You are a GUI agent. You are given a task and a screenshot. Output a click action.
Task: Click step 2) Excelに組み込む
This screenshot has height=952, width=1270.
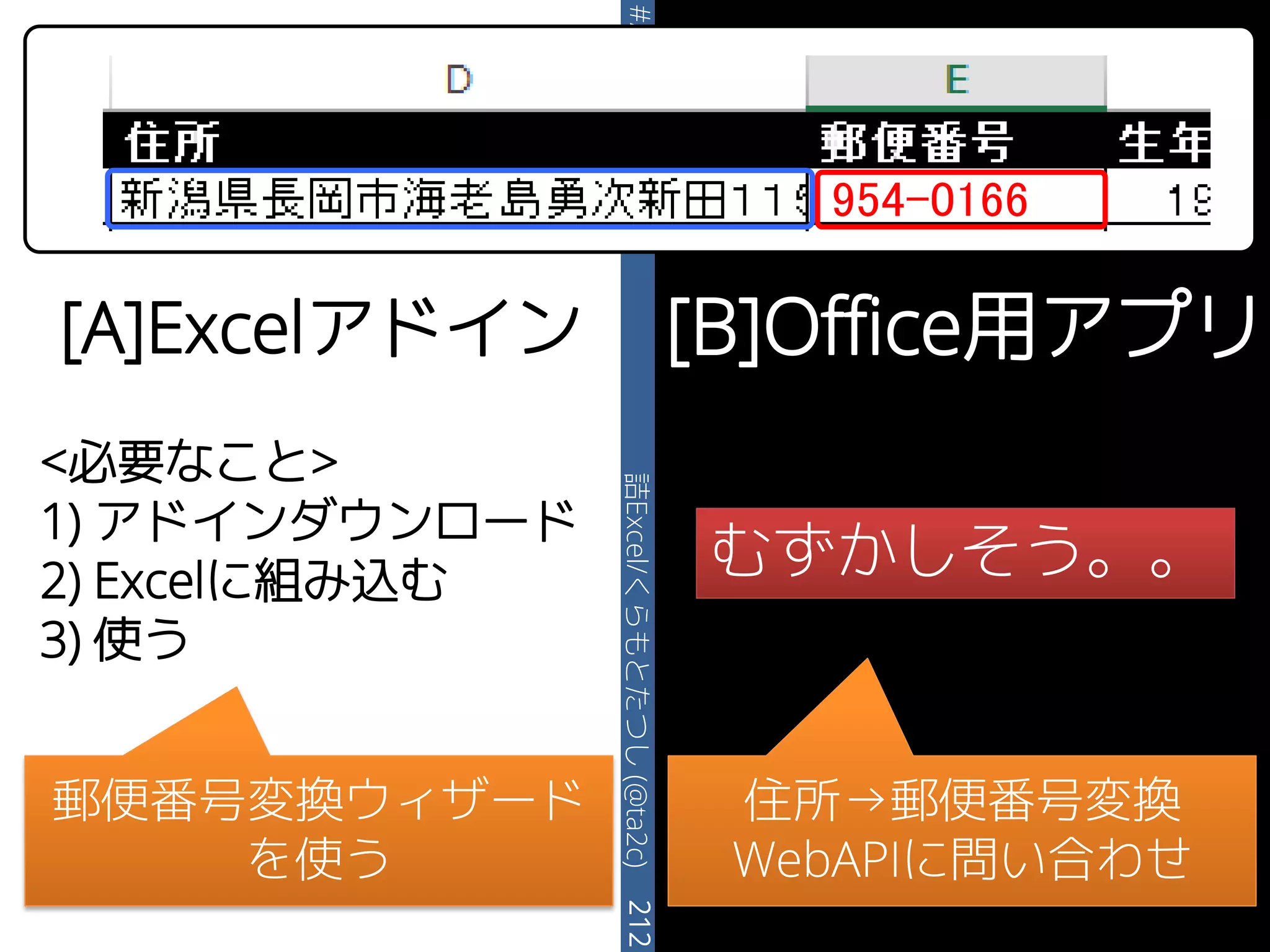(x=243, y=581)
